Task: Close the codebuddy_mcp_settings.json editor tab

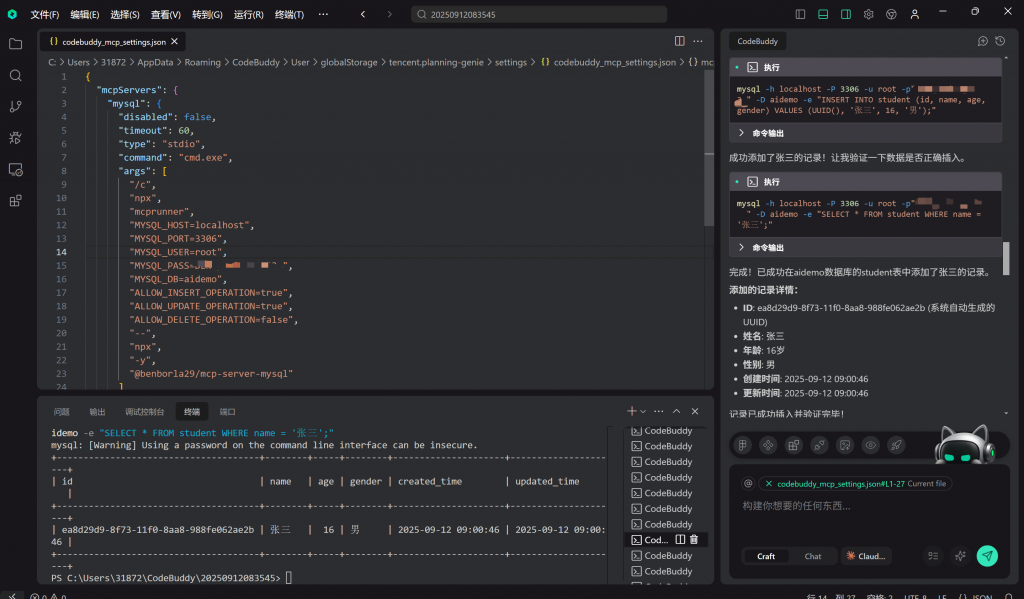Action: (176, 42)
